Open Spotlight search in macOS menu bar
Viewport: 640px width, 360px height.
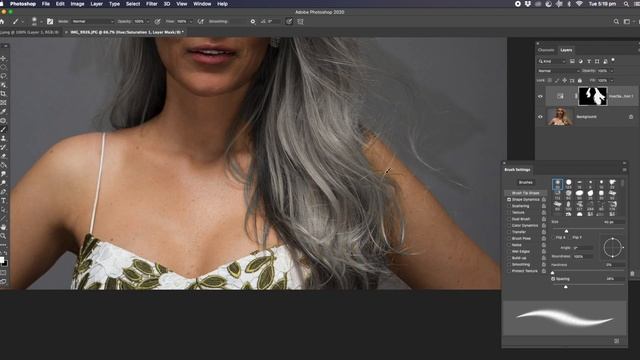click(x=626, y=4)
